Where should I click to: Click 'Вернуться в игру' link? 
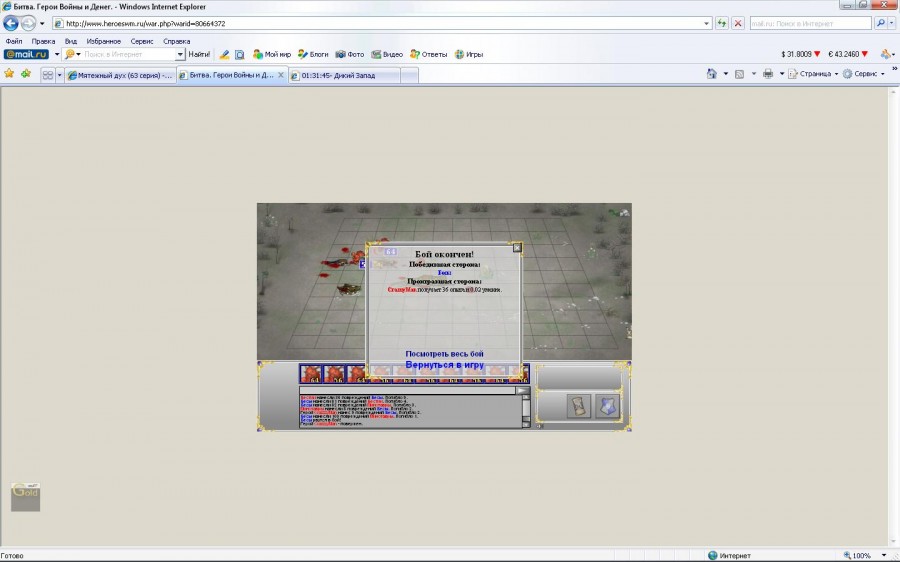coord(444,365)
